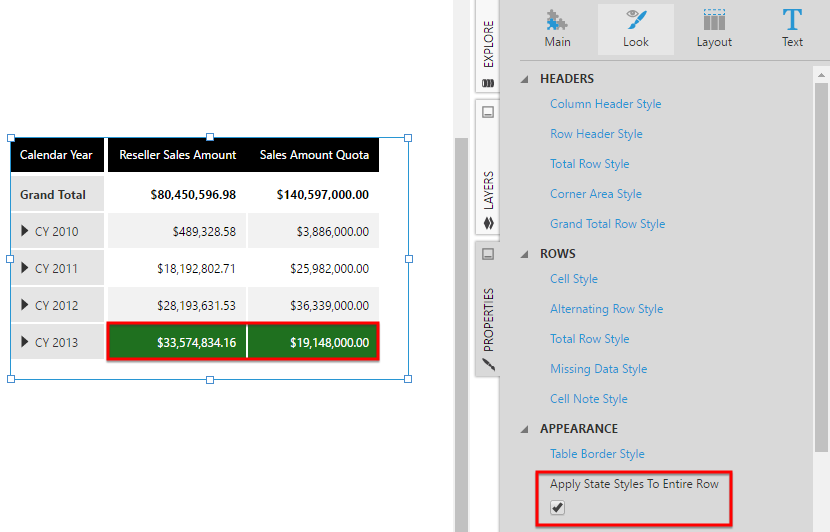Click the table's top-center resize handle
Viewport: 830px width, 532px height.
[210, 137]
